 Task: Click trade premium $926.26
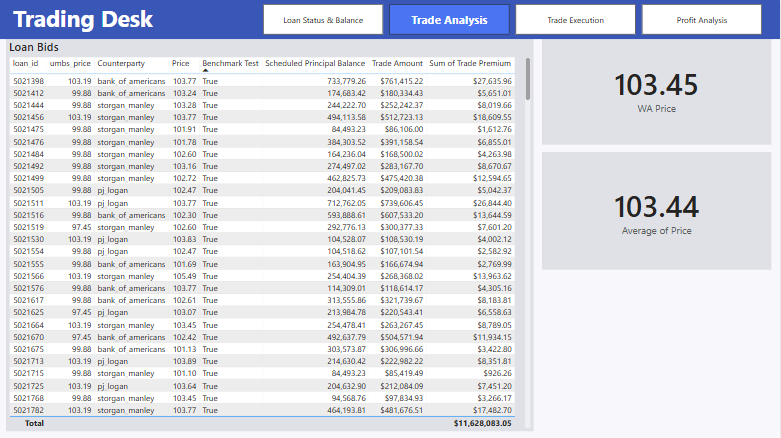tap(497, 373)
